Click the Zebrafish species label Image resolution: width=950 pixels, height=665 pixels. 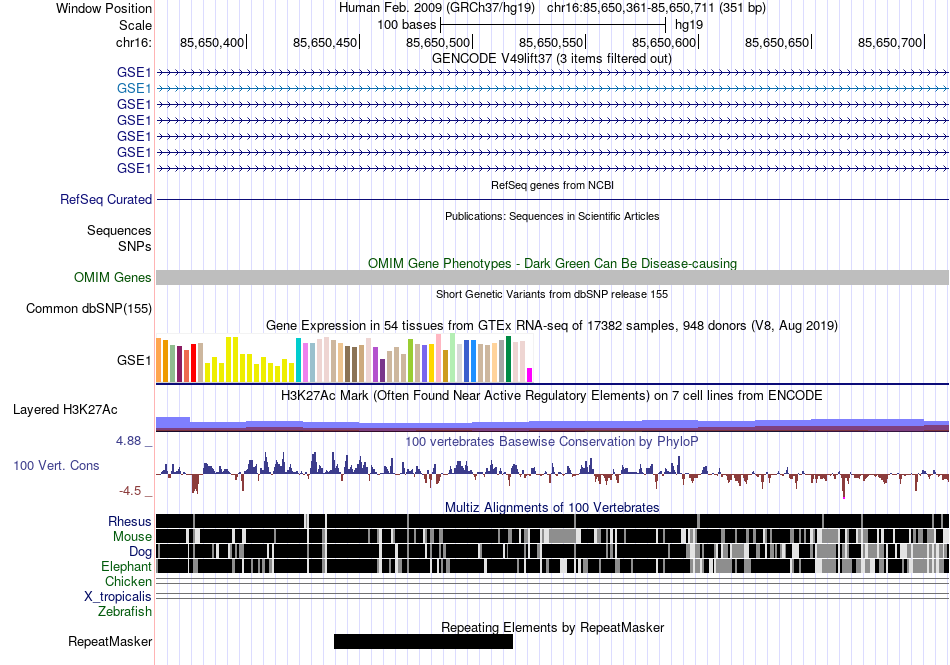pyautogui.click(x=125, y=611)
